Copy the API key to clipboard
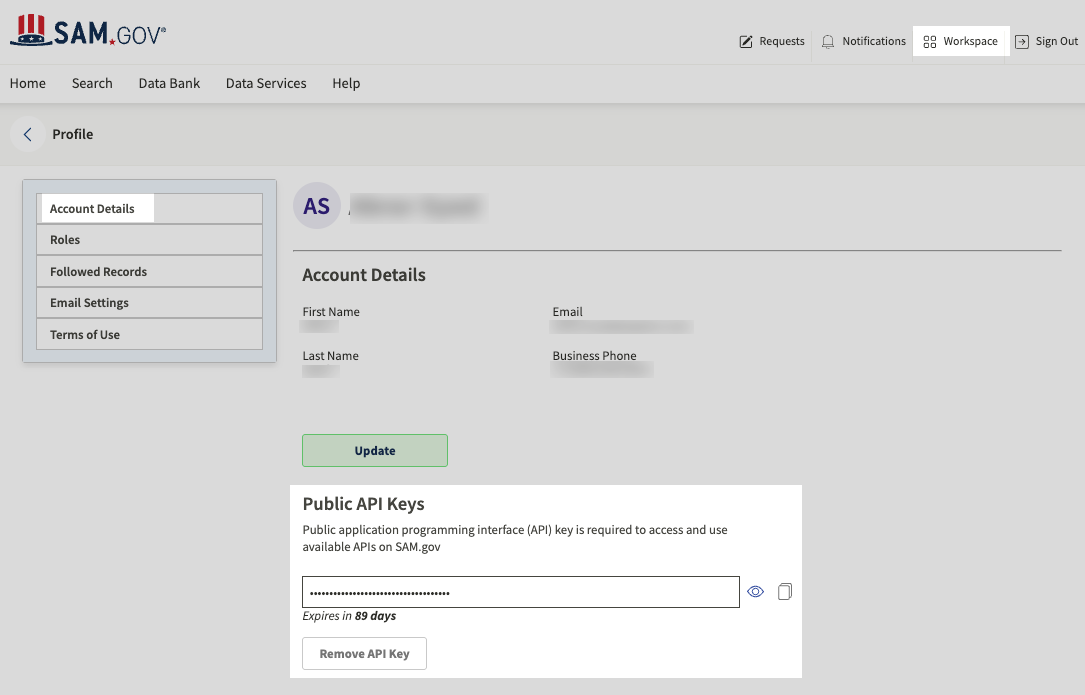The height and width of the screenshot is (695, 1085). [785, 591]
